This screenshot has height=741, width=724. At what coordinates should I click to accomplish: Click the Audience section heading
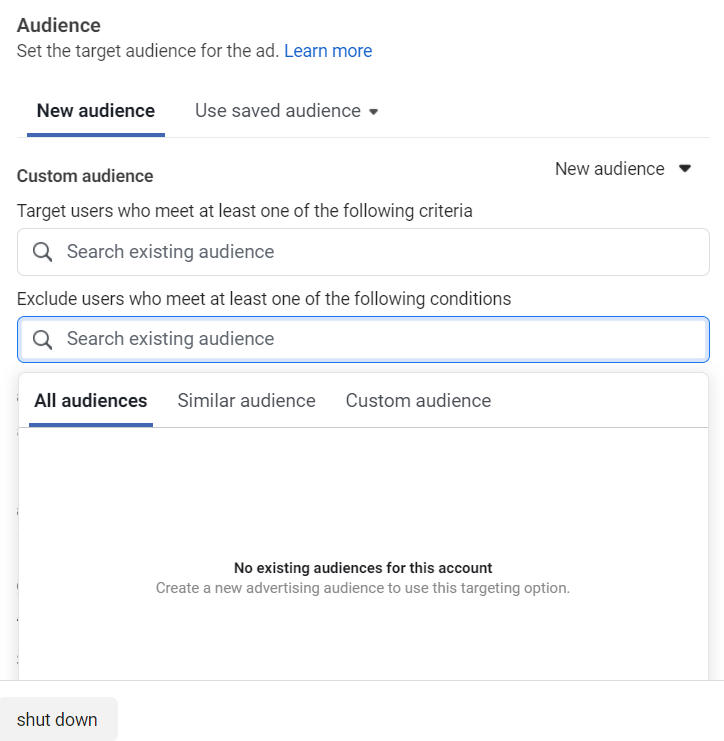click(59, 25)
